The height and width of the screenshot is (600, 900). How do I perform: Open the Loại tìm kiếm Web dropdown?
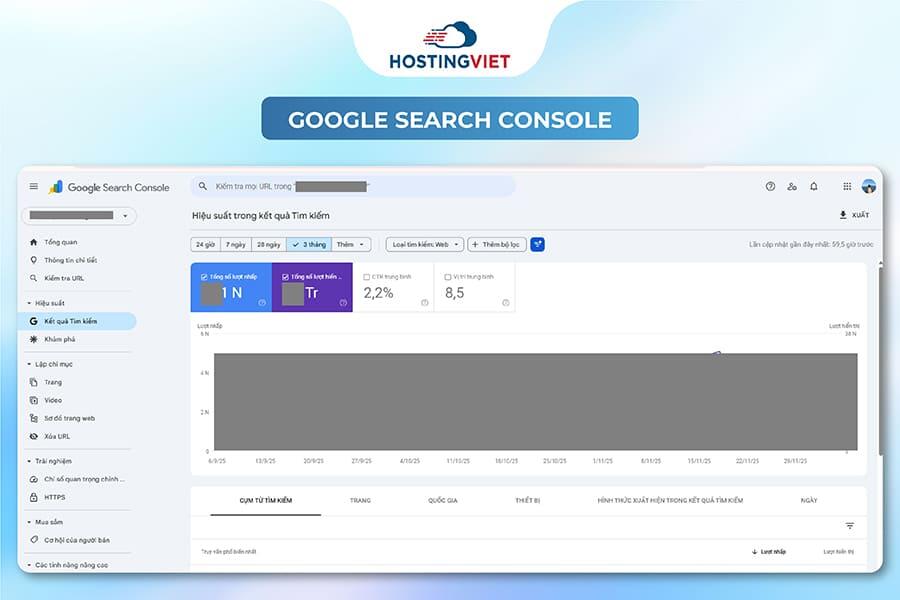[420, 243]
